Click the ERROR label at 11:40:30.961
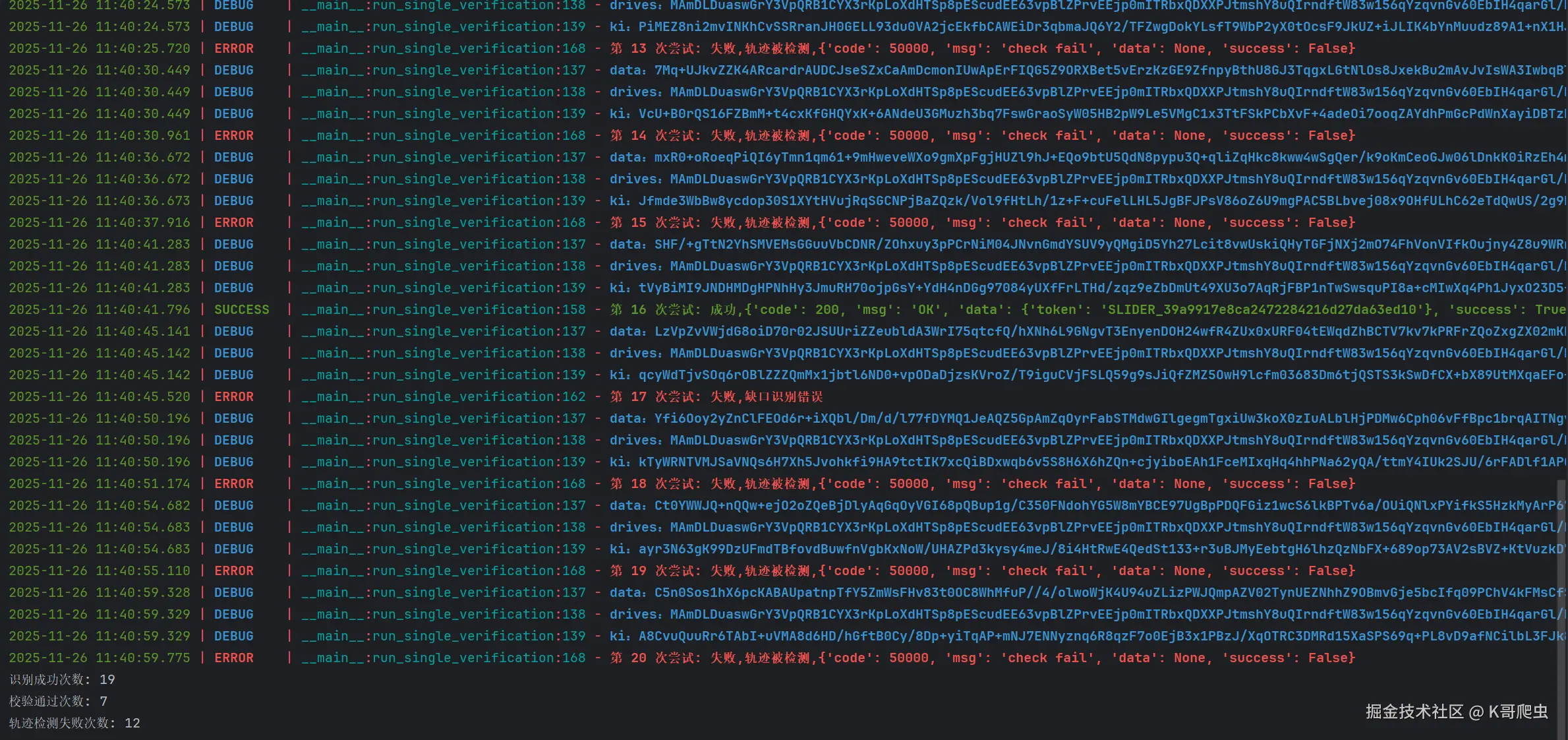Viewport: 1568px width, 740px height. (233, 135)
